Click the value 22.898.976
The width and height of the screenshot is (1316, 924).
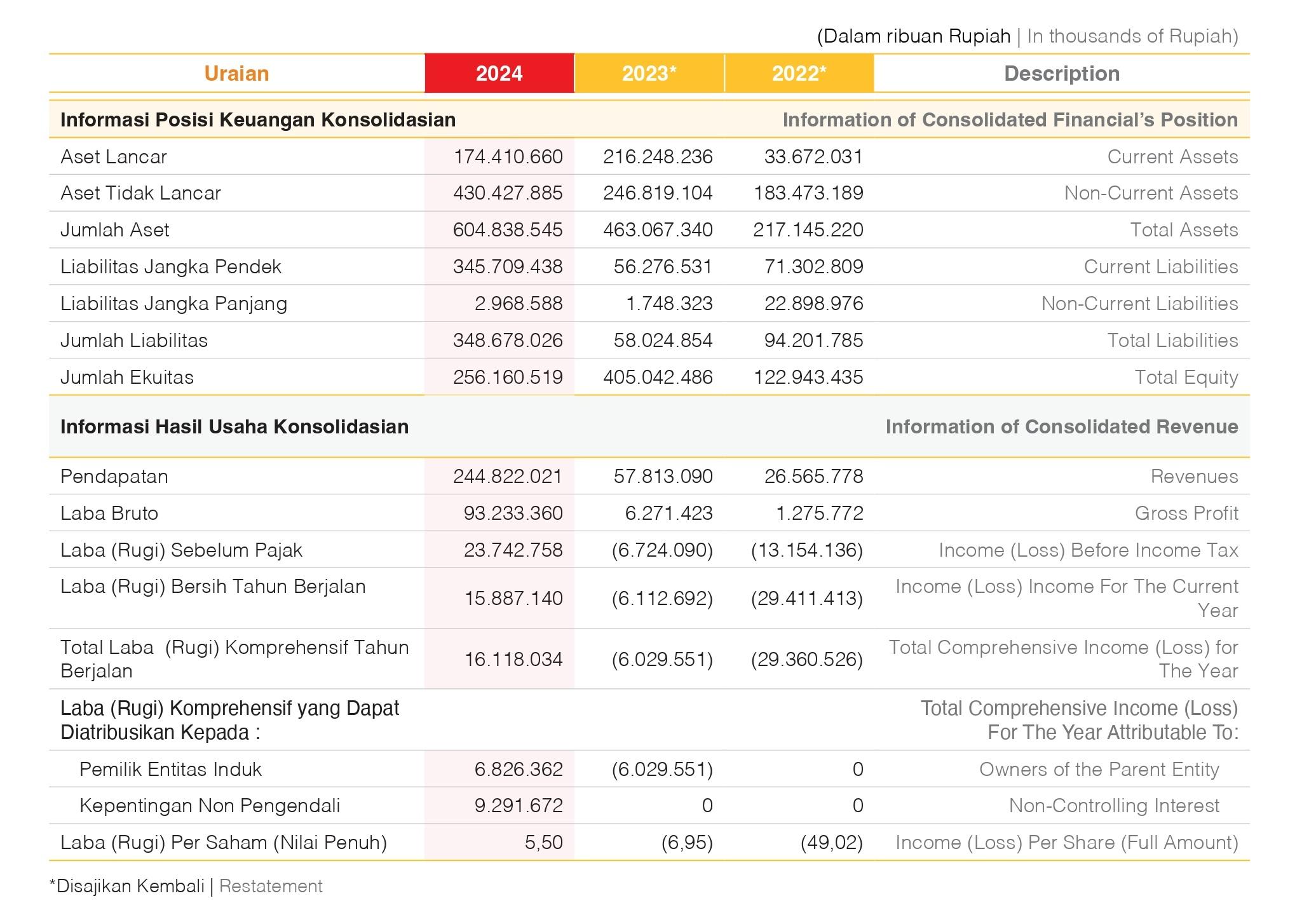[814, 304]
